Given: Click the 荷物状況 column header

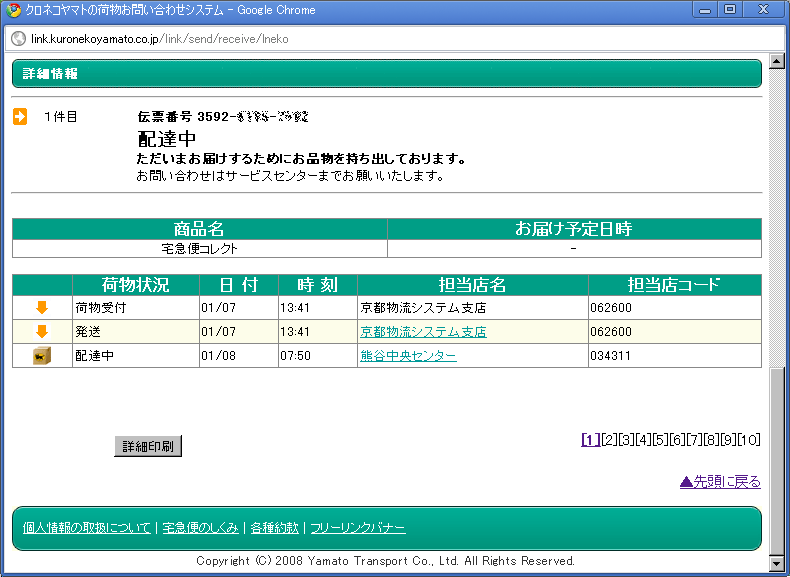Looking at the screenshot, I should tap(136, 285).
